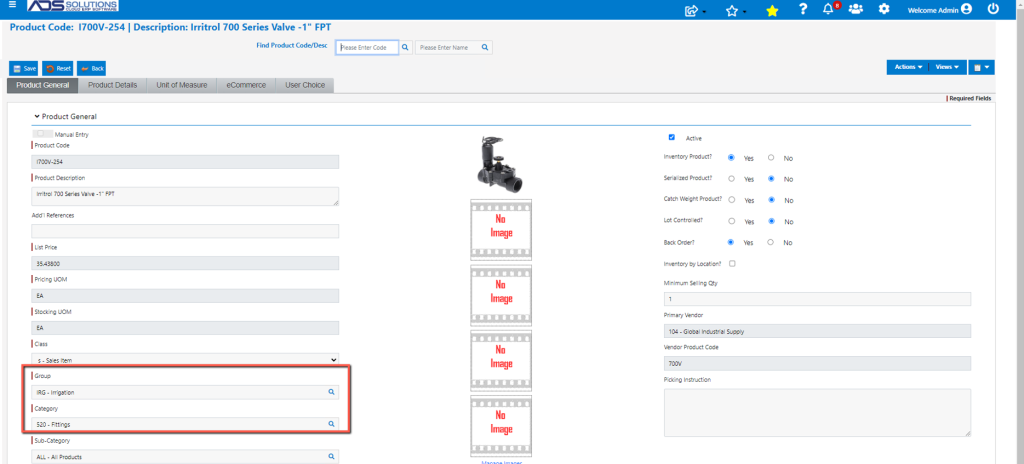
Task: Click the Primary Vendor field
Action: pos(817,331)
